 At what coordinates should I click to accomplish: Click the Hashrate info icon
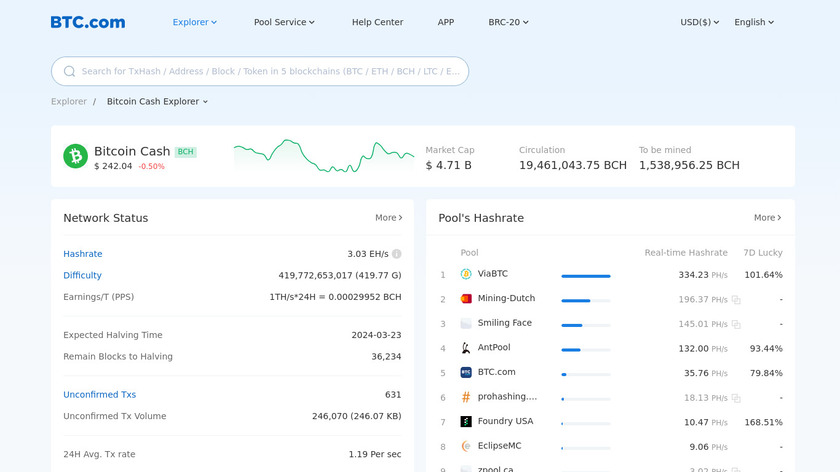pyautogui.click(x=397, y=254)
